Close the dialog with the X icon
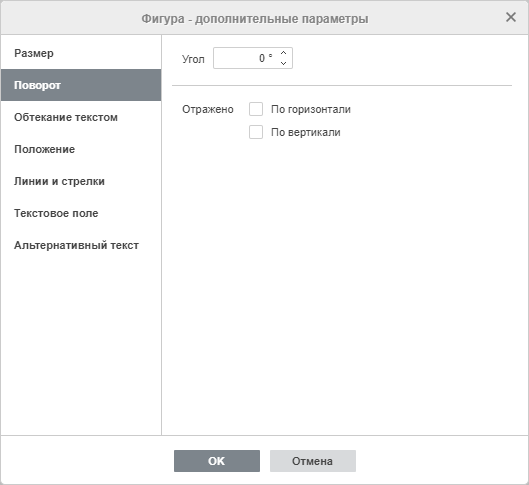This screenshot has height=485, width=529. point(511,17)
